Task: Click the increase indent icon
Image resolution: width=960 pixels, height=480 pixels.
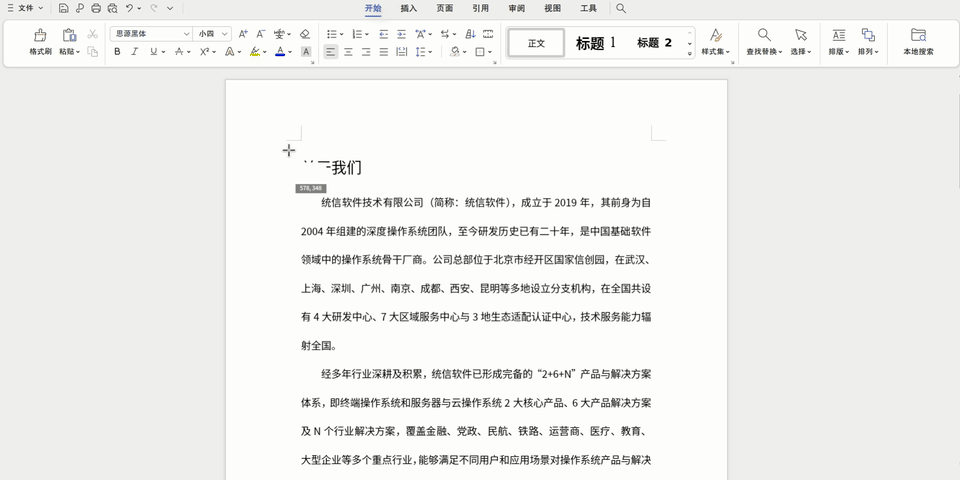Action: [401, 34]
